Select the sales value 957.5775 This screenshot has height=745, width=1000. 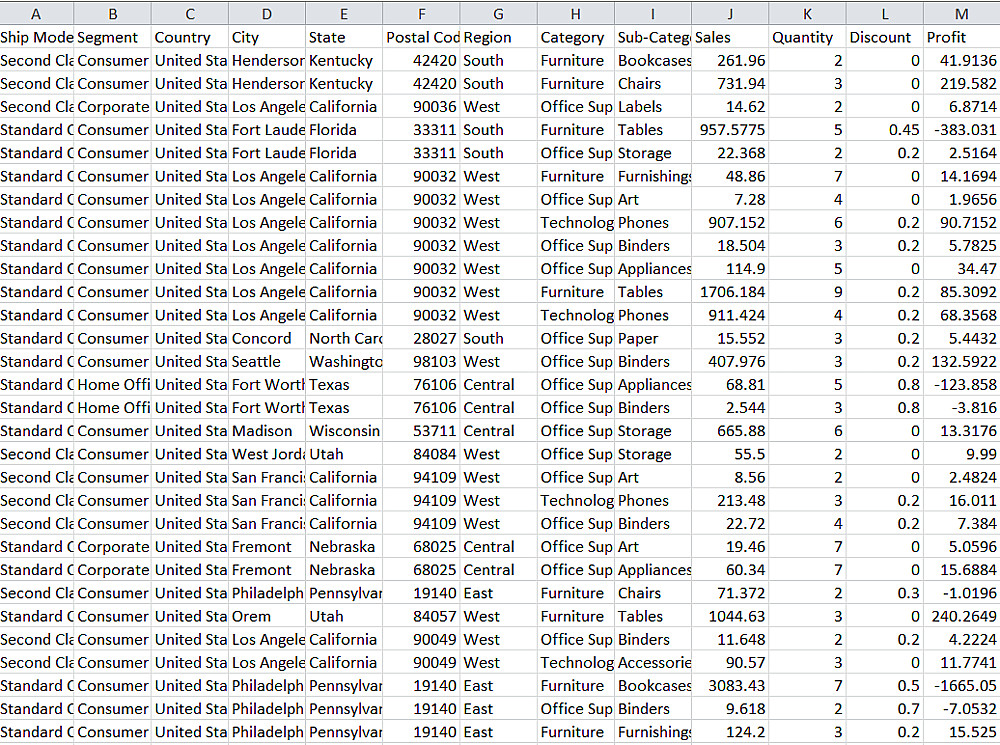click(730, 130)
